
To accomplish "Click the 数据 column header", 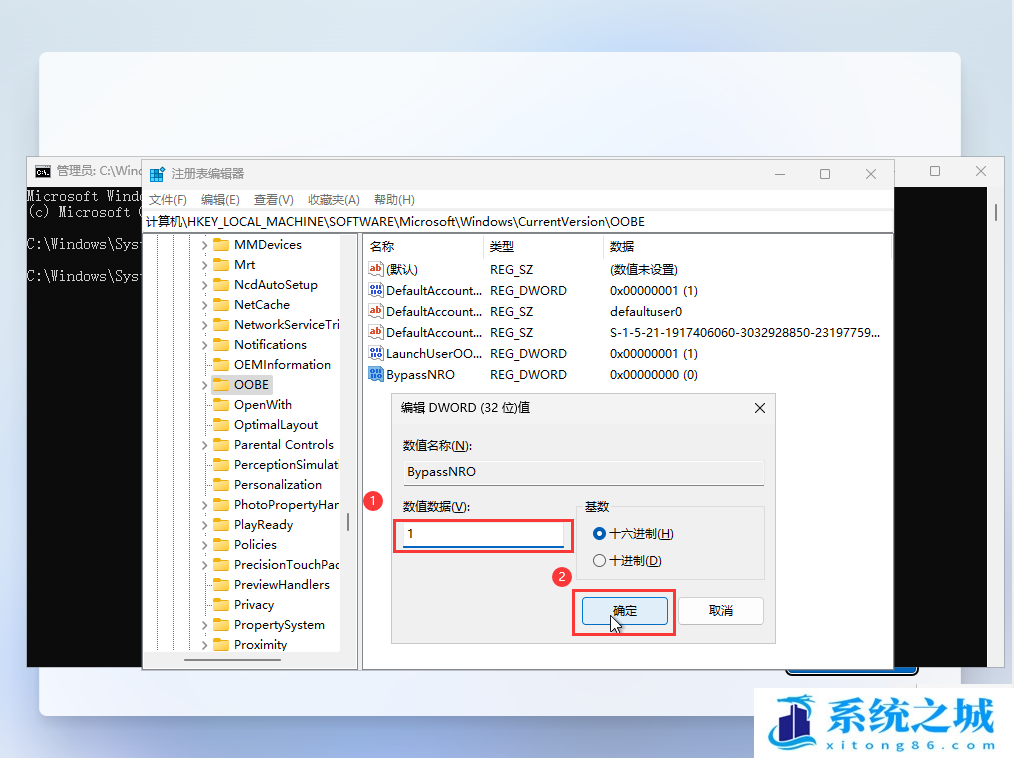I will pos(747,246).
